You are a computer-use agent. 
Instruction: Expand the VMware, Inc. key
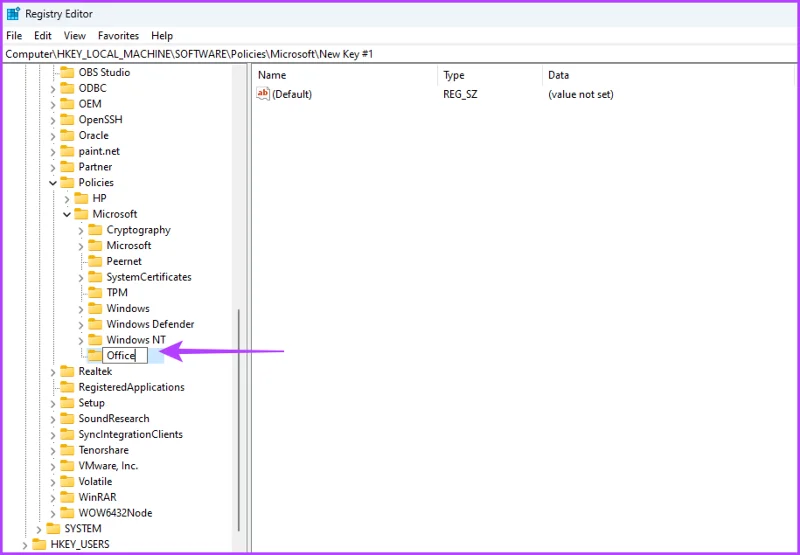53,466
